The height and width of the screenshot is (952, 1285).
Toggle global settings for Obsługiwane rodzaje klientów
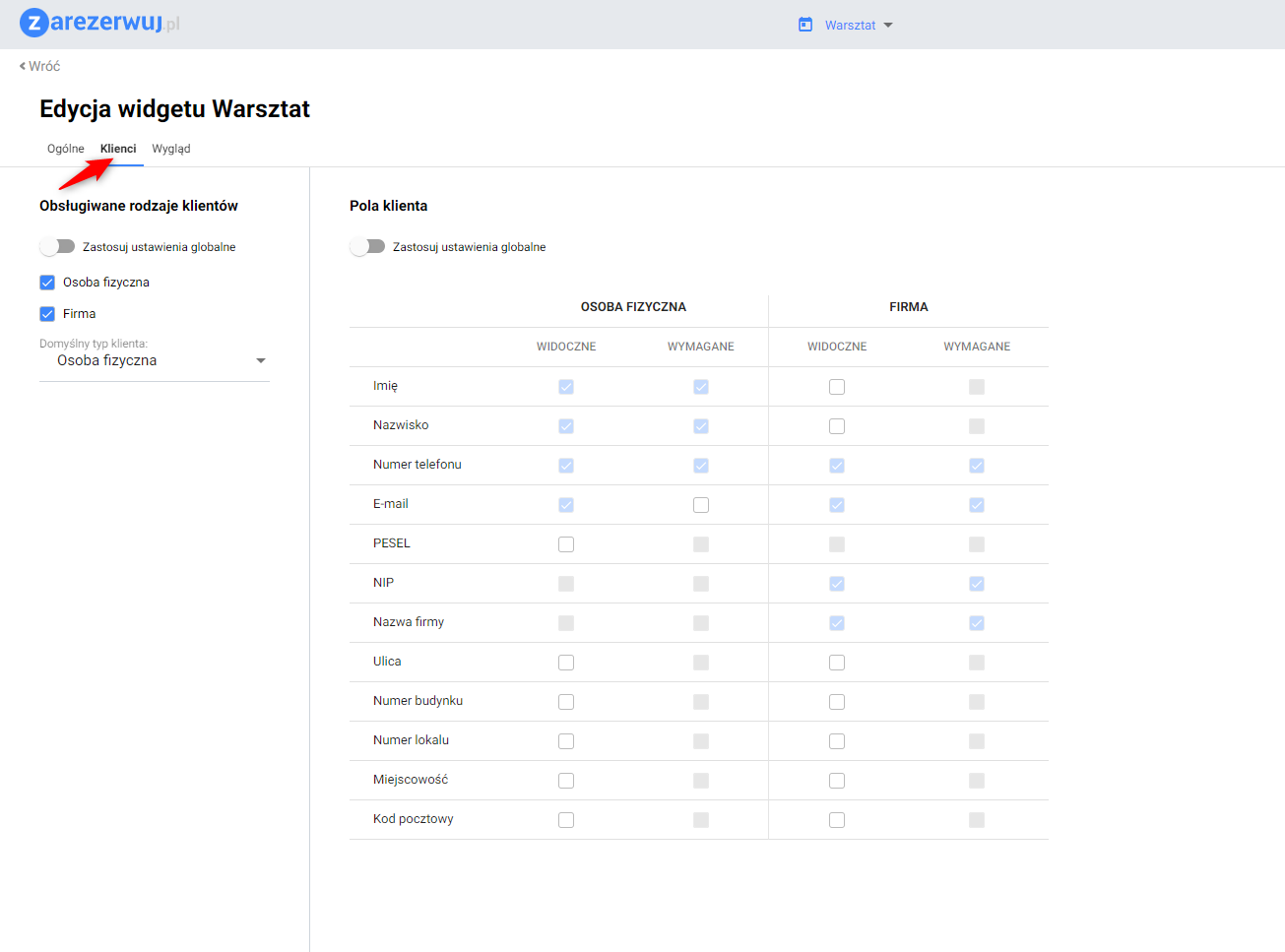(x=58, y=246)
